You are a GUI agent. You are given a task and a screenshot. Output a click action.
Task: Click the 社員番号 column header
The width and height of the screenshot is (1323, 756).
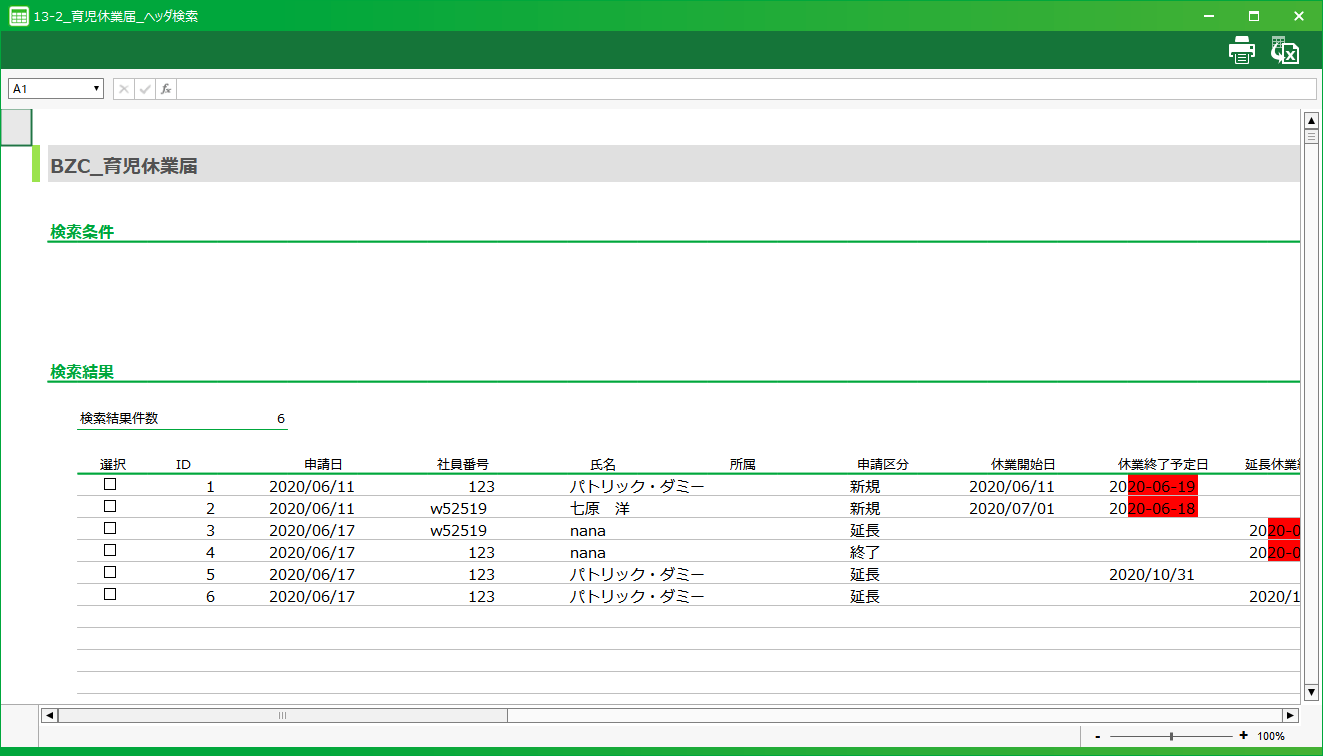click(462, 465)
